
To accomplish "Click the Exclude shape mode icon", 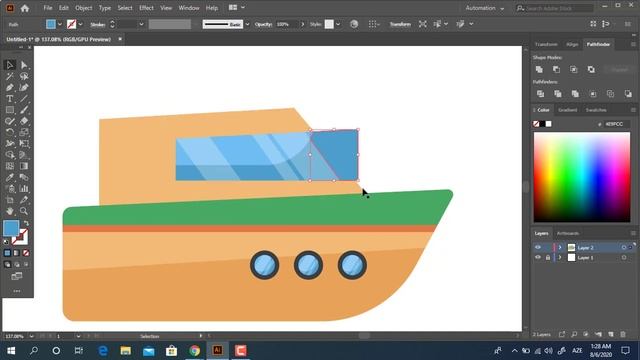I will pyautogui.click(x=591, y=69).
